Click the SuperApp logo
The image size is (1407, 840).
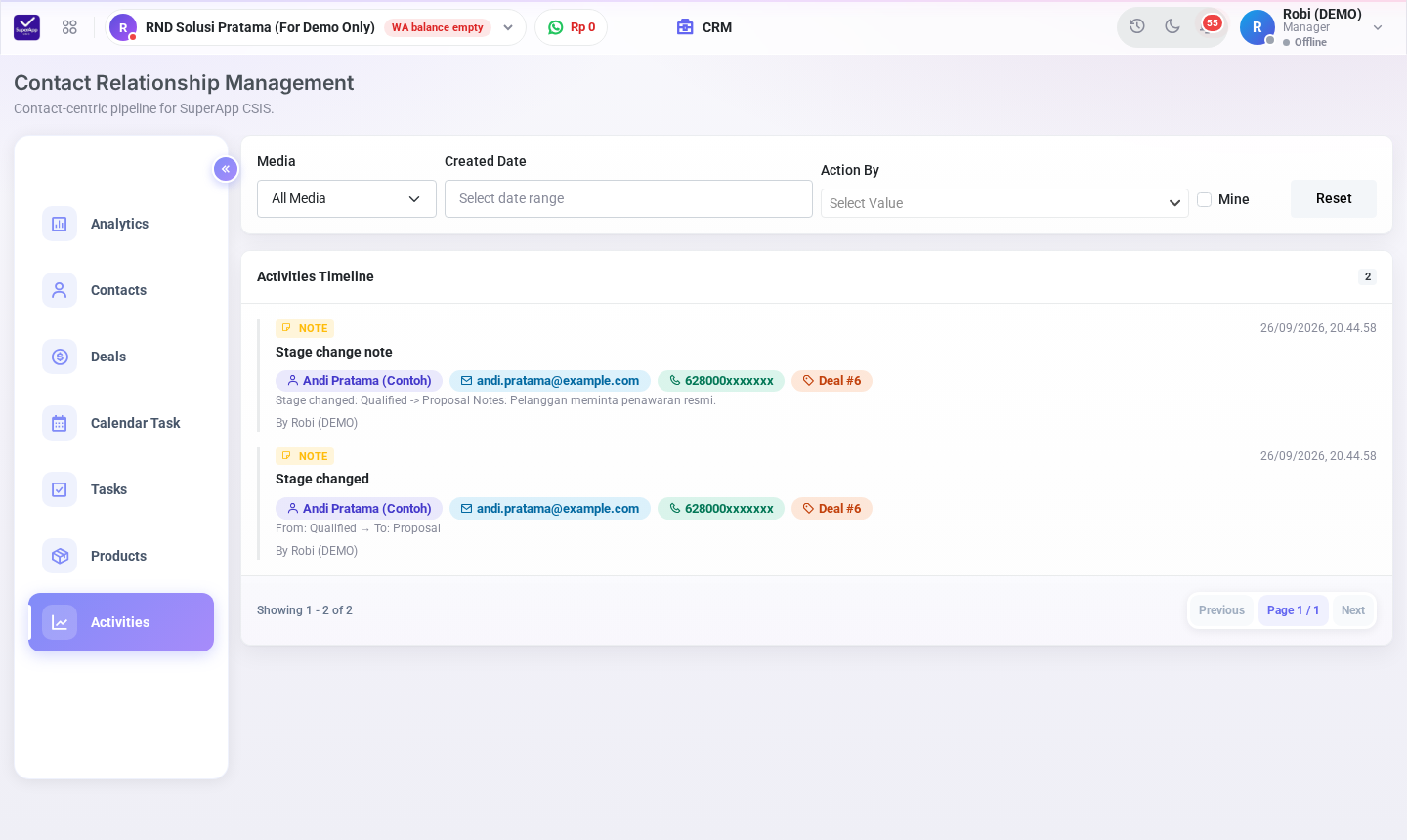click(x=27, y=27)
